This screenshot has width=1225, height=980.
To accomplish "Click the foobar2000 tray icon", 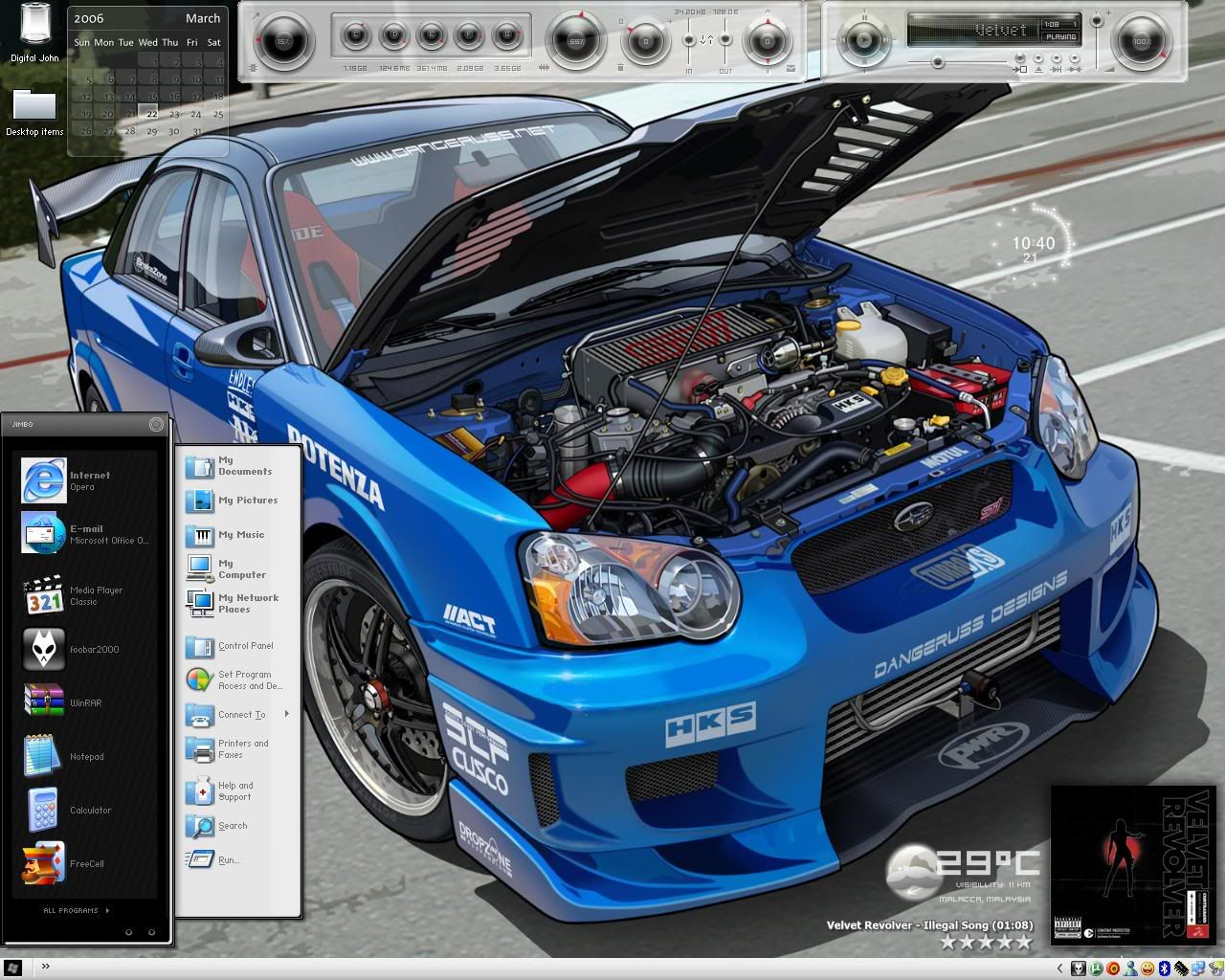I will pos(1079,969).
